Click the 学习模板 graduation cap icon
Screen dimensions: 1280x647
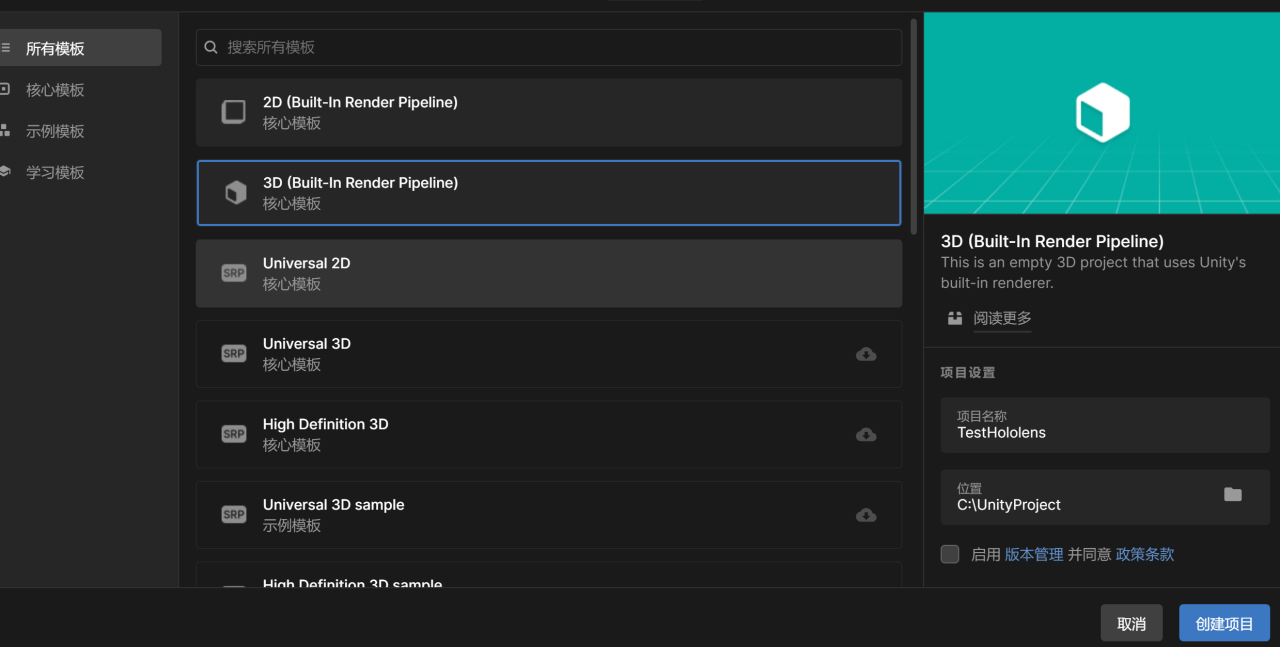(5, 172)
